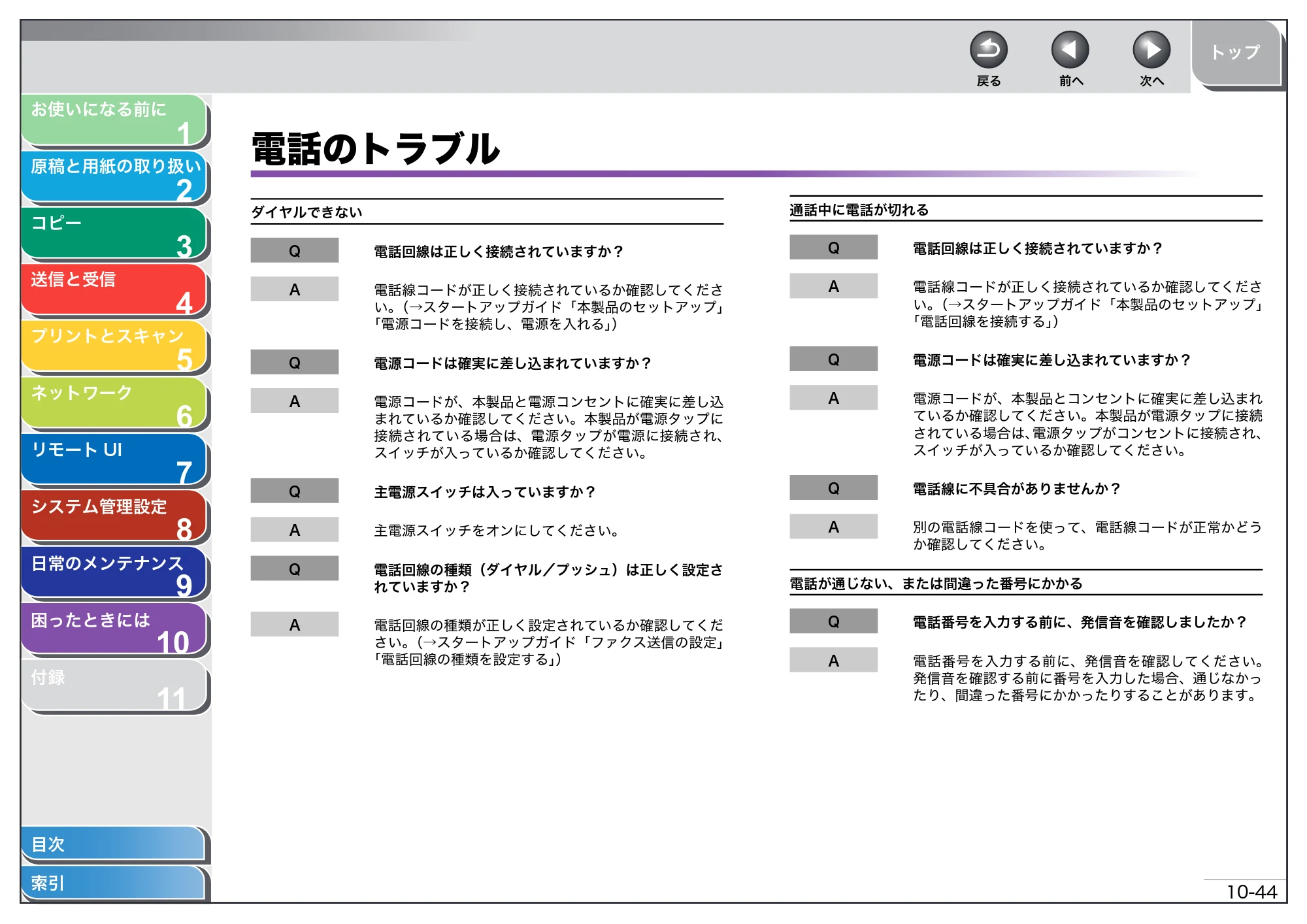Click answer 主電源スイッチをオンにしてください。
The height and width of the screenshot is (924, 1307).
tap(497, 530)
